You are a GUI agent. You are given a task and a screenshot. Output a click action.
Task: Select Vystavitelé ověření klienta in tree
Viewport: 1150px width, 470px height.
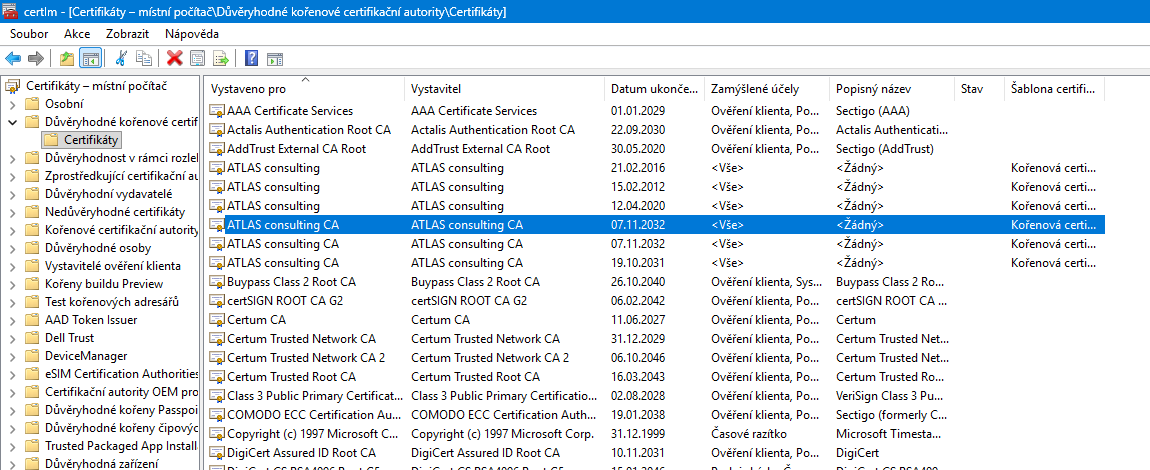(113, 265)
